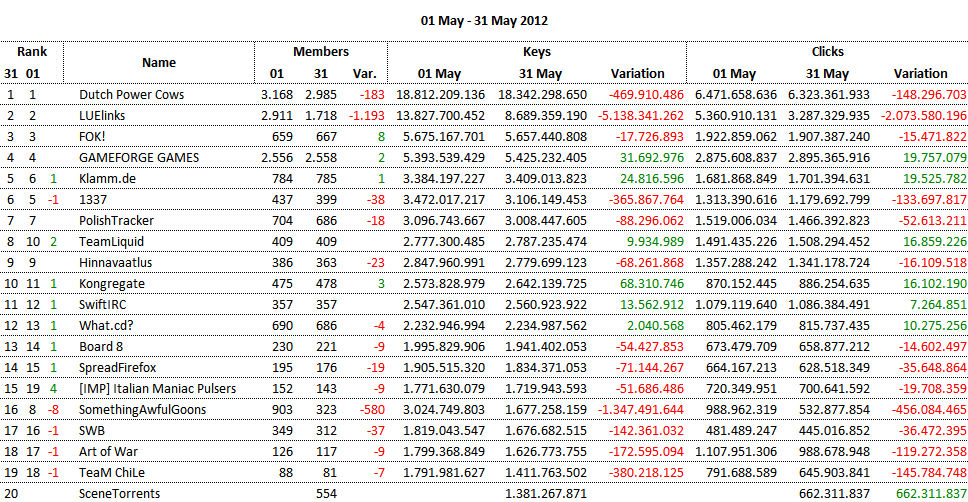The height and width of the screenshot is (502, 968).
Task: Click the title '01 May - 31 May 2012'
Action: pos(484,20)
